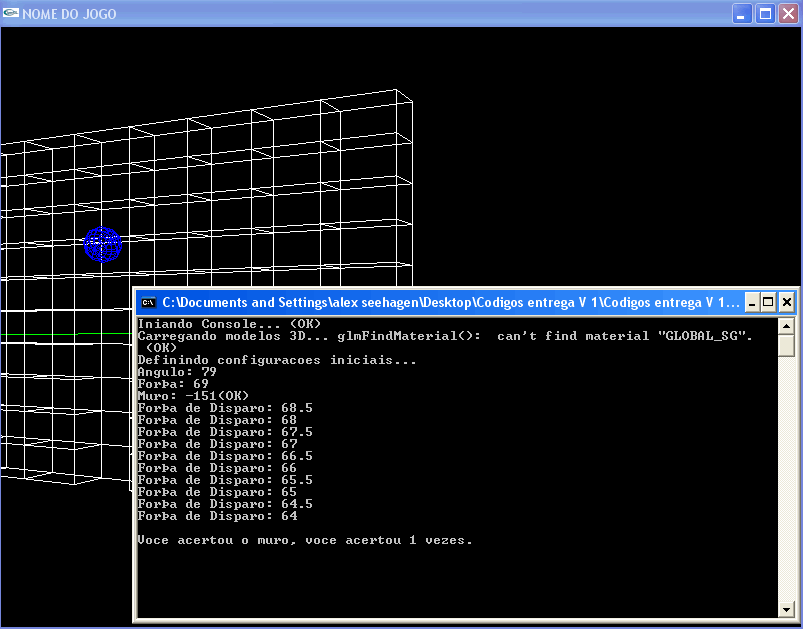
Task: Minimize the console window
Action: 752,303
